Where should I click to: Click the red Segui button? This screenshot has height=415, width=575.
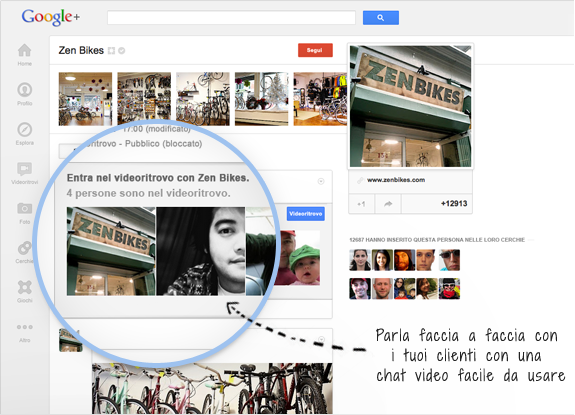point(315,50)
